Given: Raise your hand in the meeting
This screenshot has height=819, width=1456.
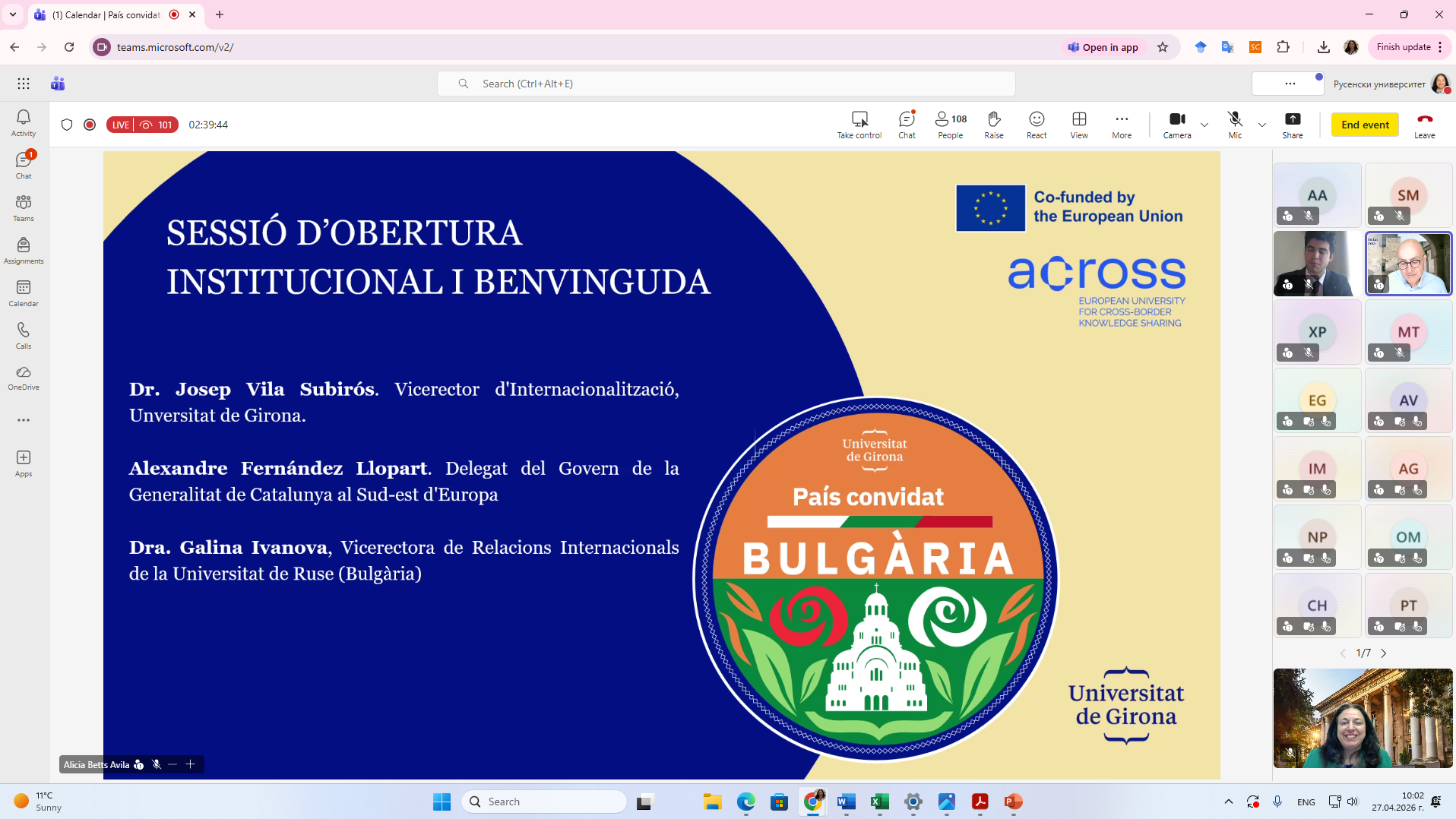Looking at the screenshot, I should (994, 125).
